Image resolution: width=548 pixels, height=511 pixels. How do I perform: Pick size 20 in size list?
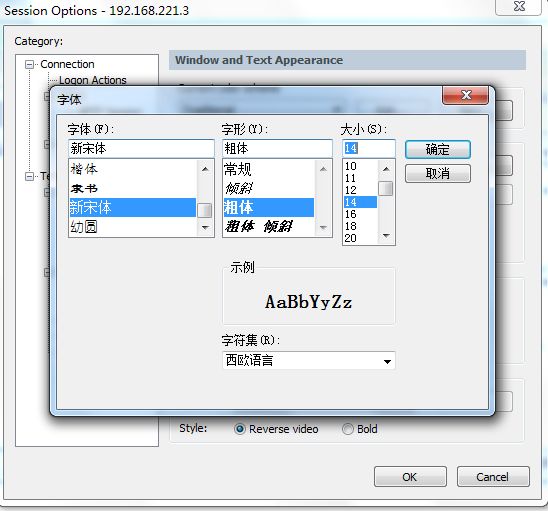[x=360, y=238]
